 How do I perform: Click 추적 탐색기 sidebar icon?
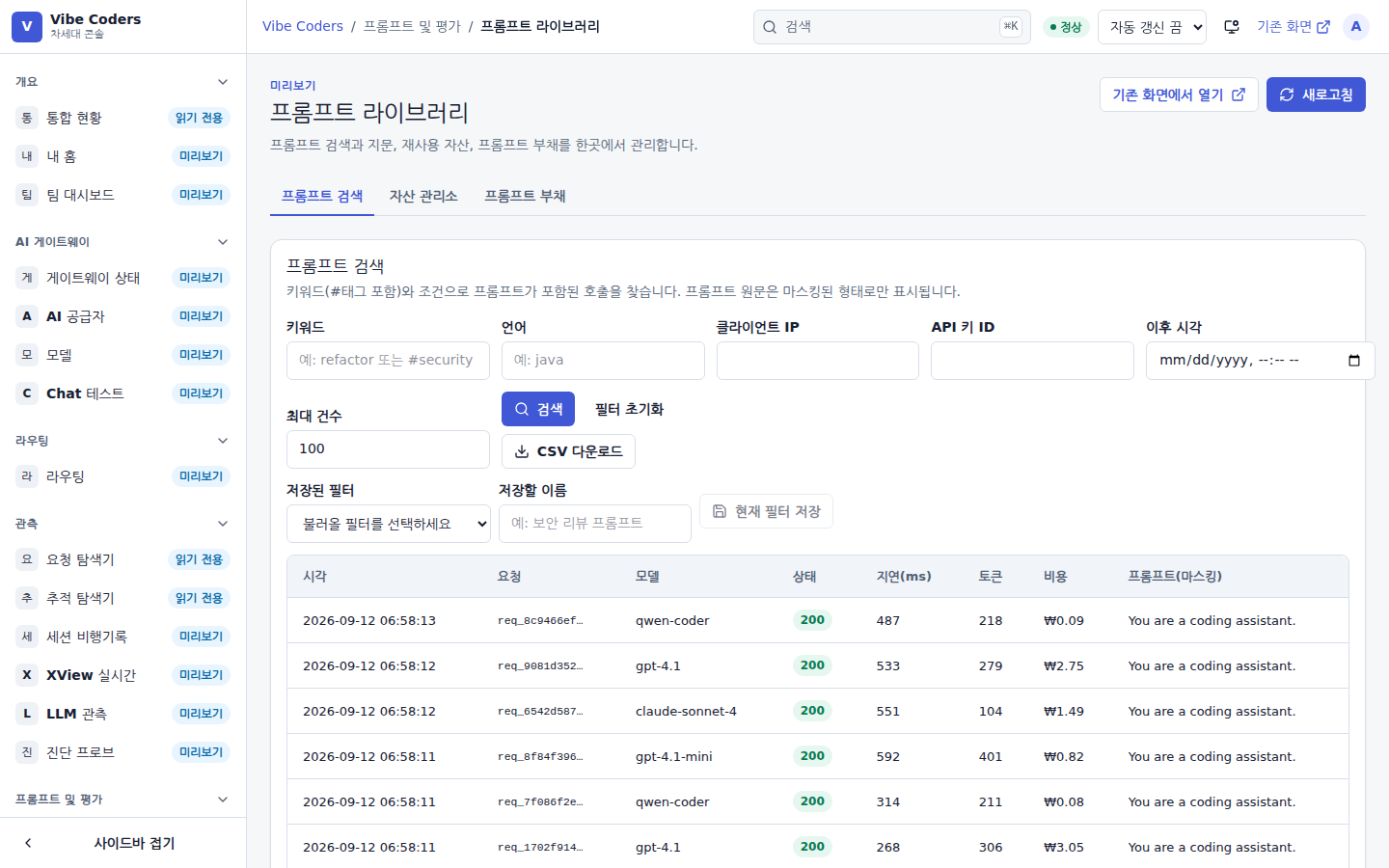(27, 598)
